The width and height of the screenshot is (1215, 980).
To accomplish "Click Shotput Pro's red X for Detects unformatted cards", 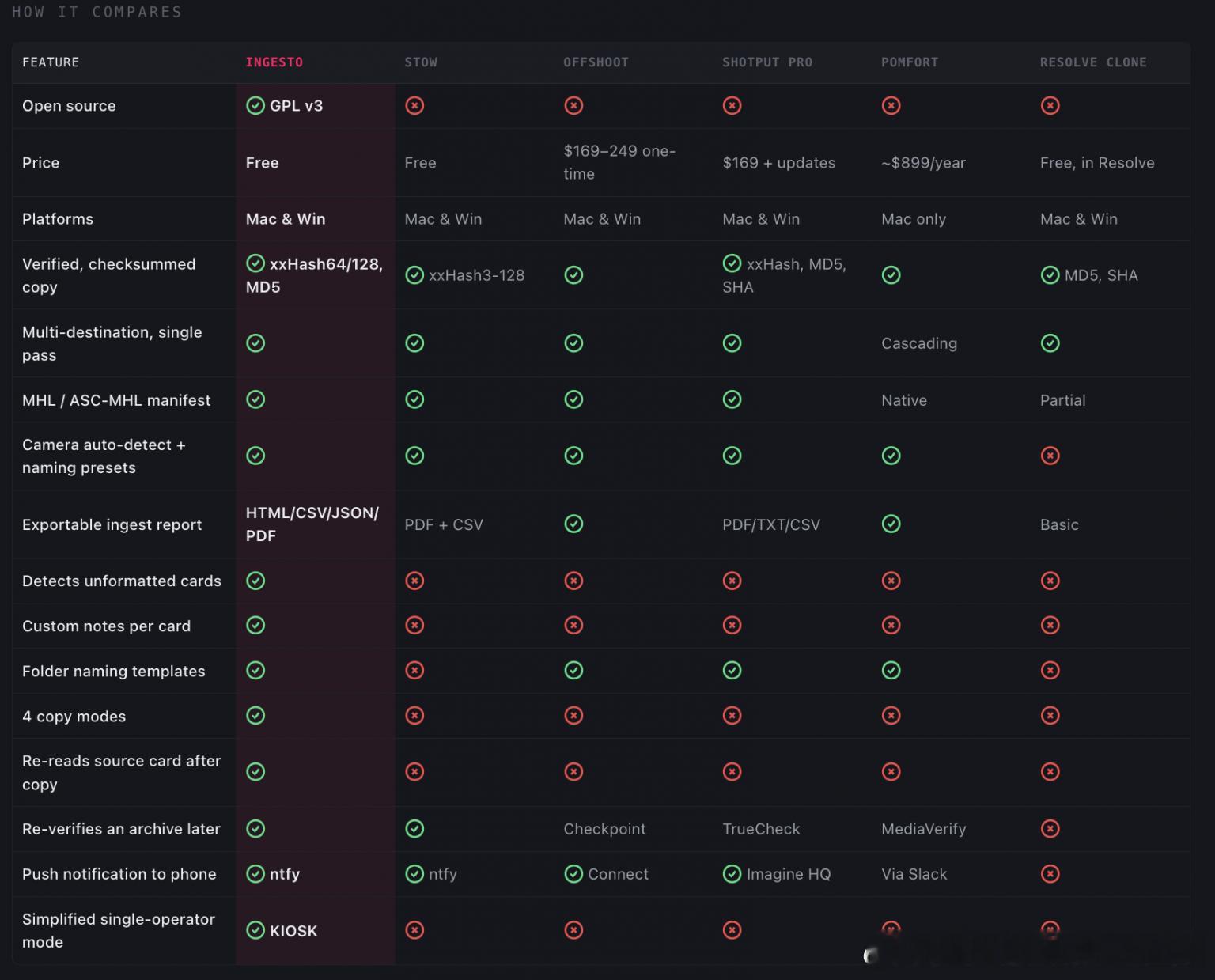I will coord(732,581).
